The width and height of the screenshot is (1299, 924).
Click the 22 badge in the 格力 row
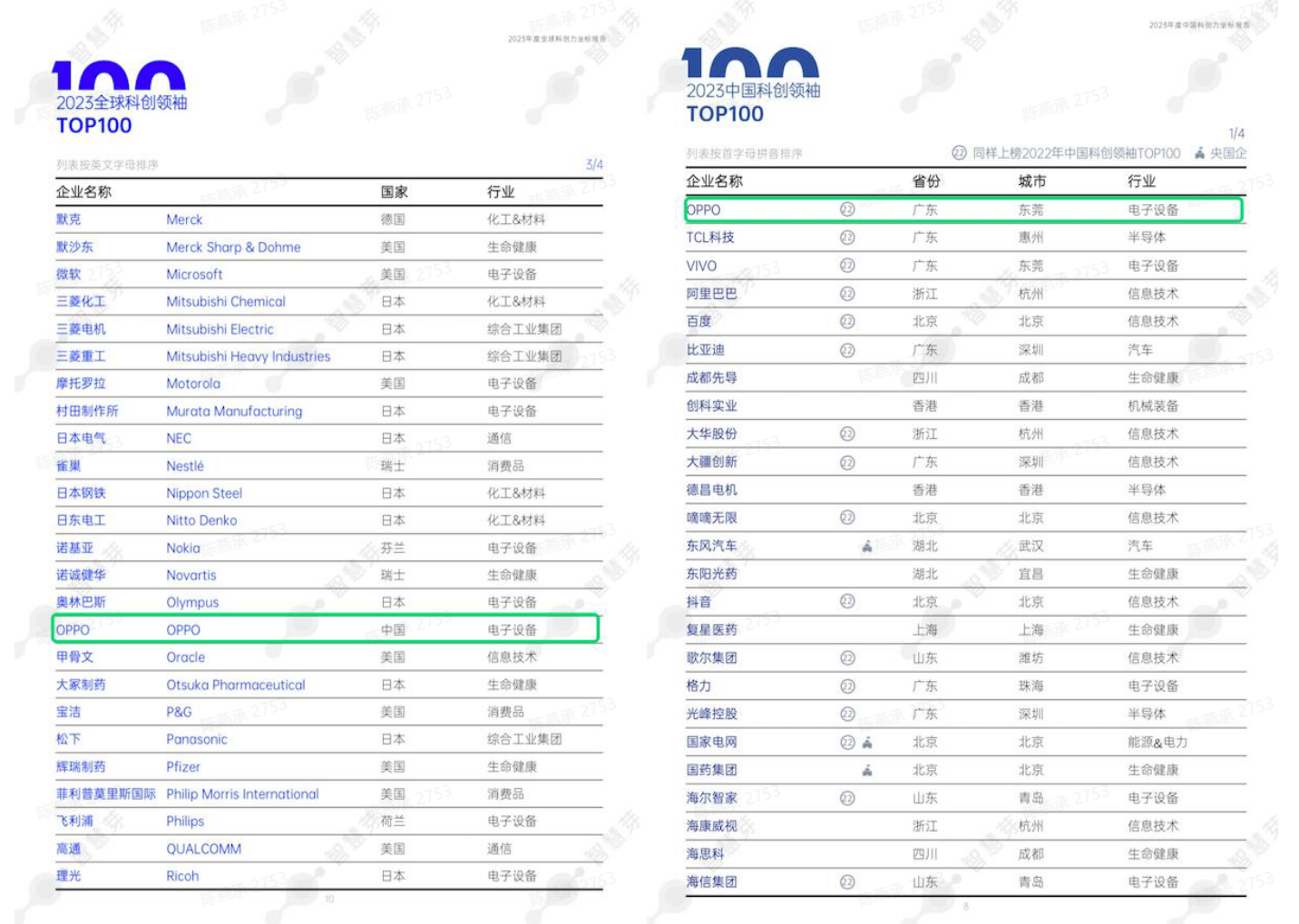tap(847, 686)
